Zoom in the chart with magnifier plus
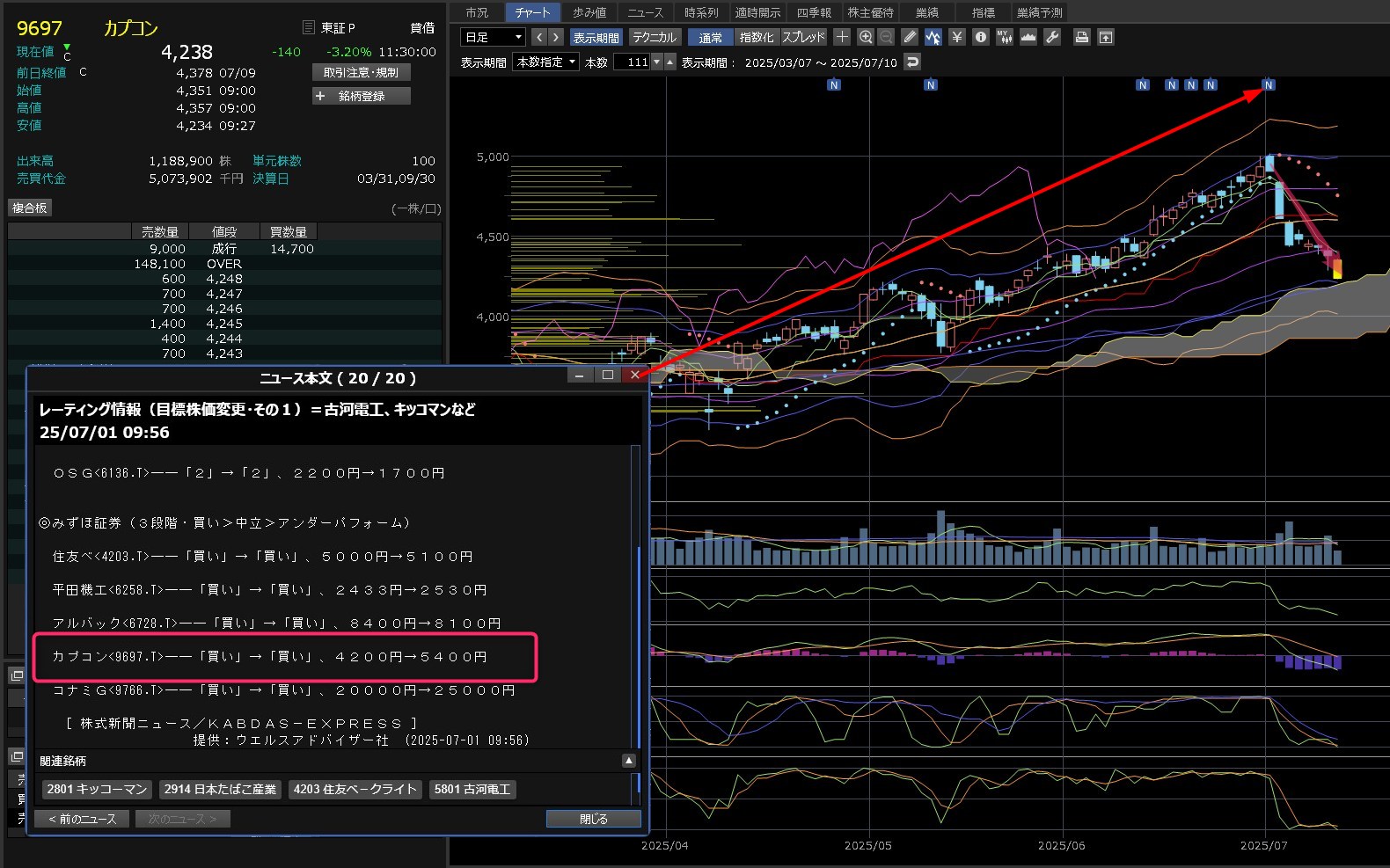1390x868 pixels. pos(866,37)
